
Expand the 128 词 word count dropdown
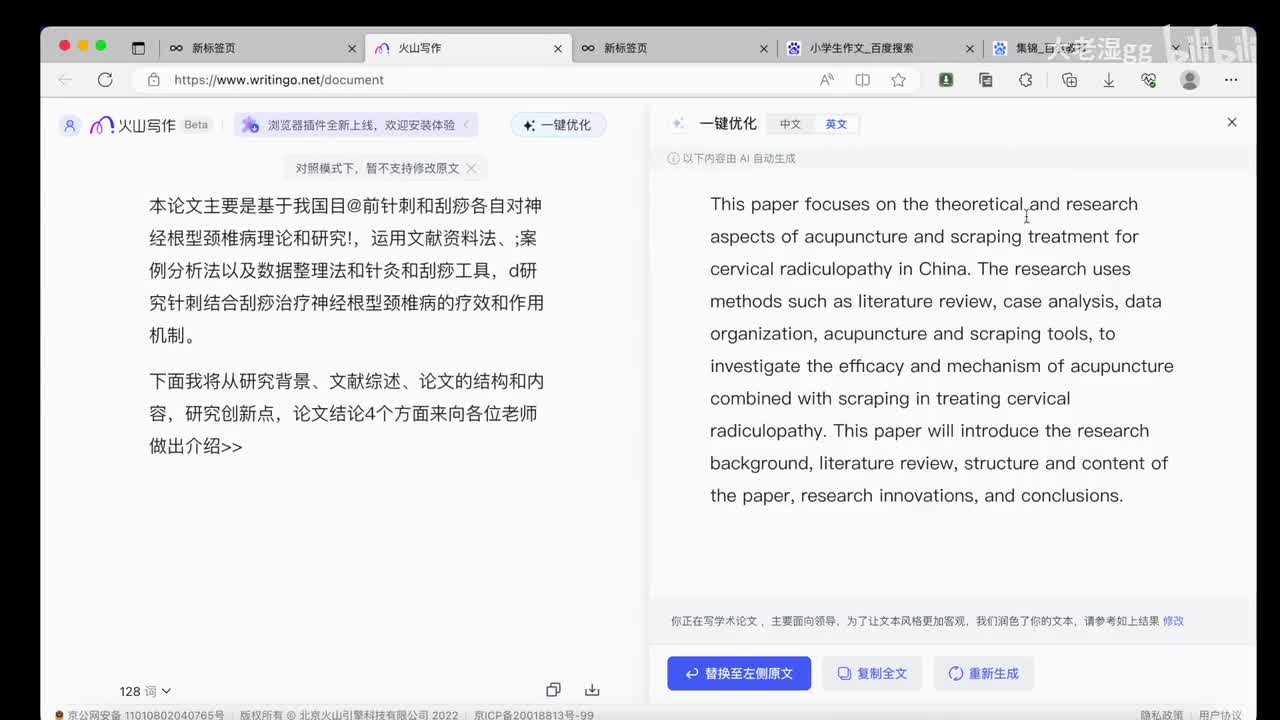click(145, 691)
